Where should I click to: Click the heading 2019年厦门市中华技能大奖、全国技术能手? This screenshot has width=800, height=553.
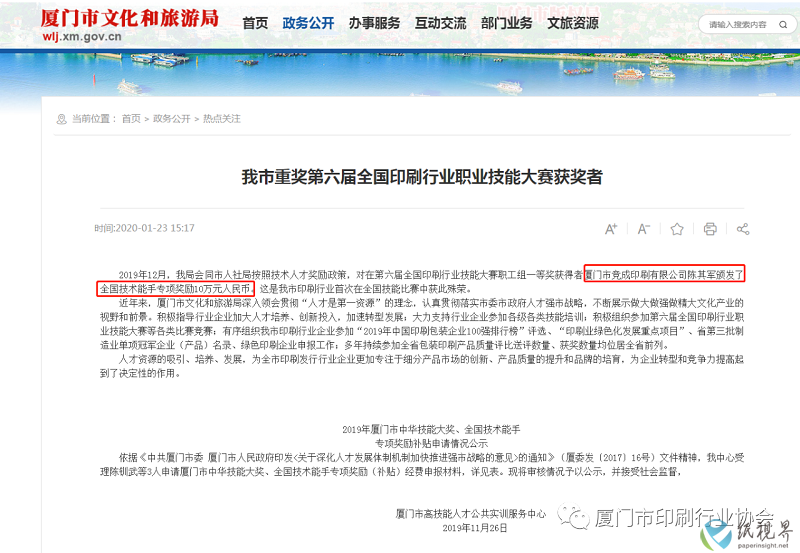pos(431,430)
